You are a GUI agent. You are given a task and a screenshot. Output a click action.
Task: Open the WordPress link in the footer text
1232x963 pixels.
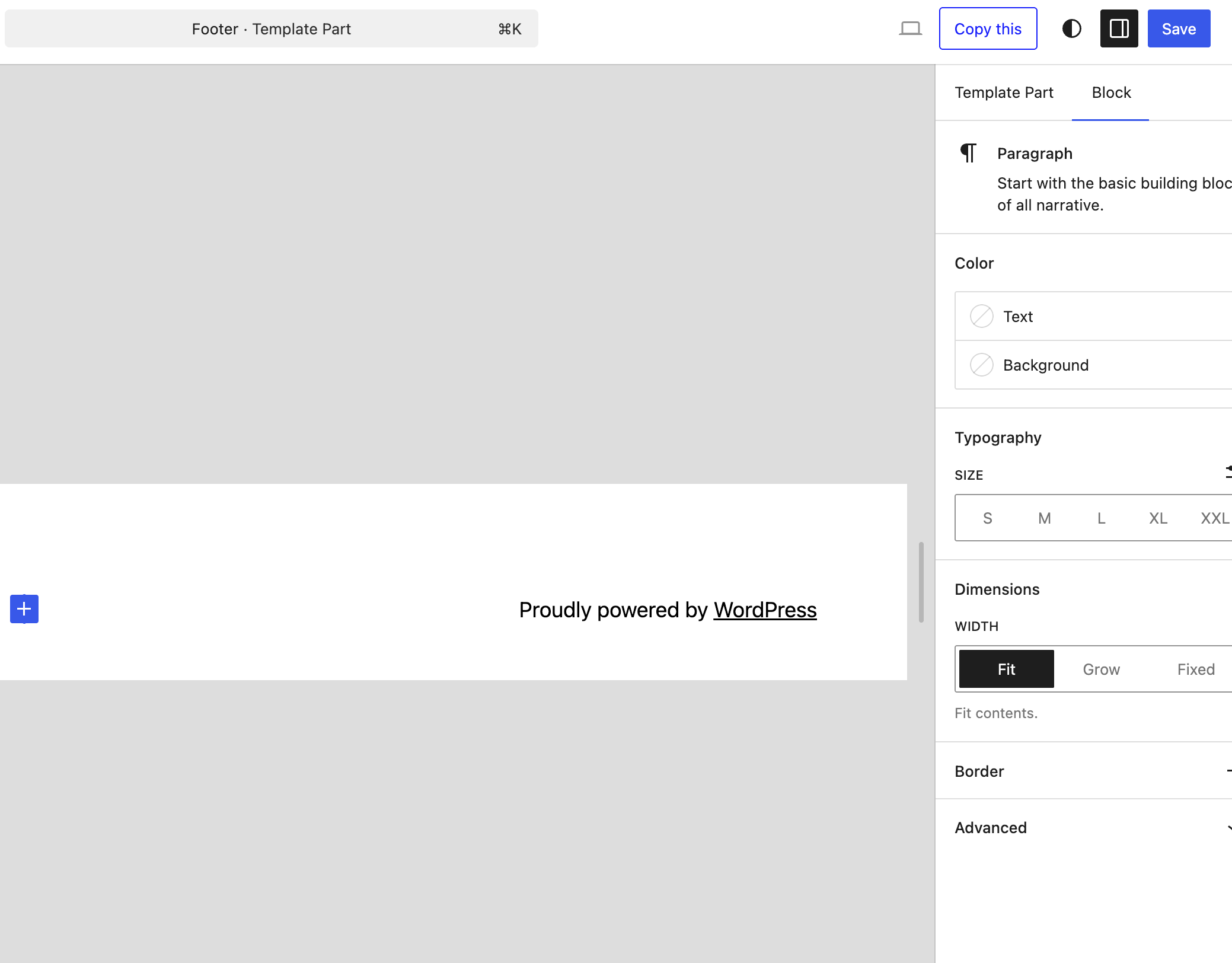(x=765, y=610)
